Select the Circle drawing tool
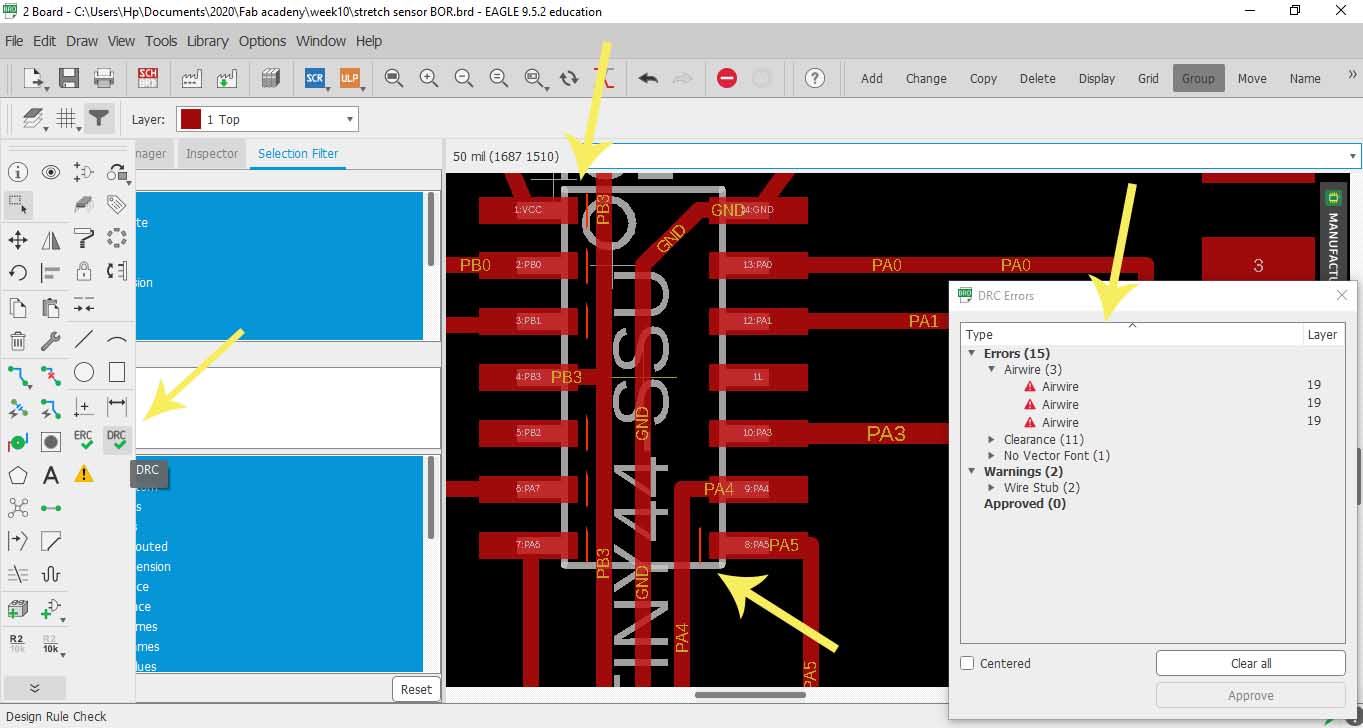 tap(84, 372)
